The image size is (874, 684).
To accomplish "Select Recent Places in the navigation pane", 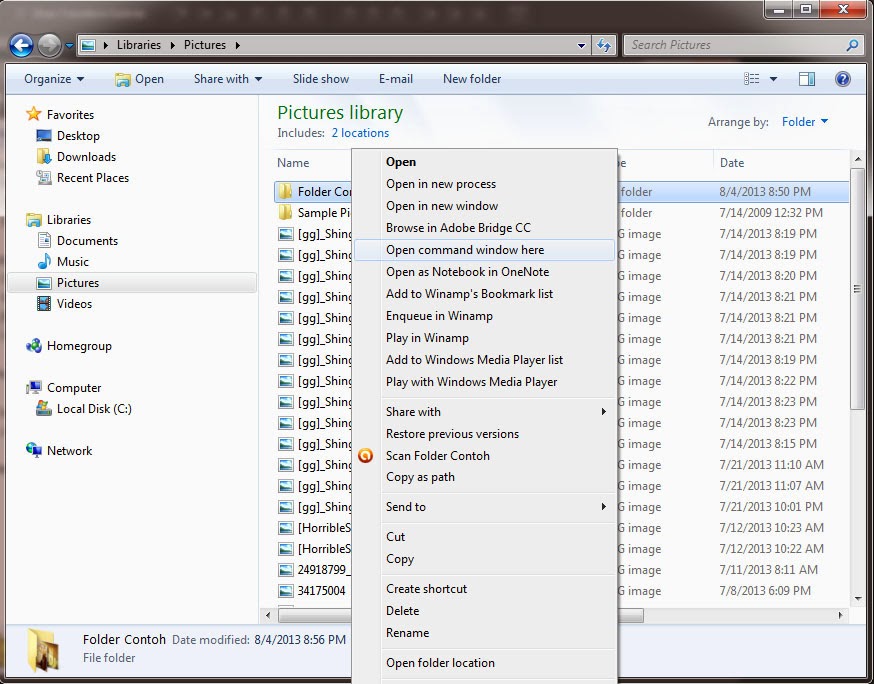I will tap(93, 178).
